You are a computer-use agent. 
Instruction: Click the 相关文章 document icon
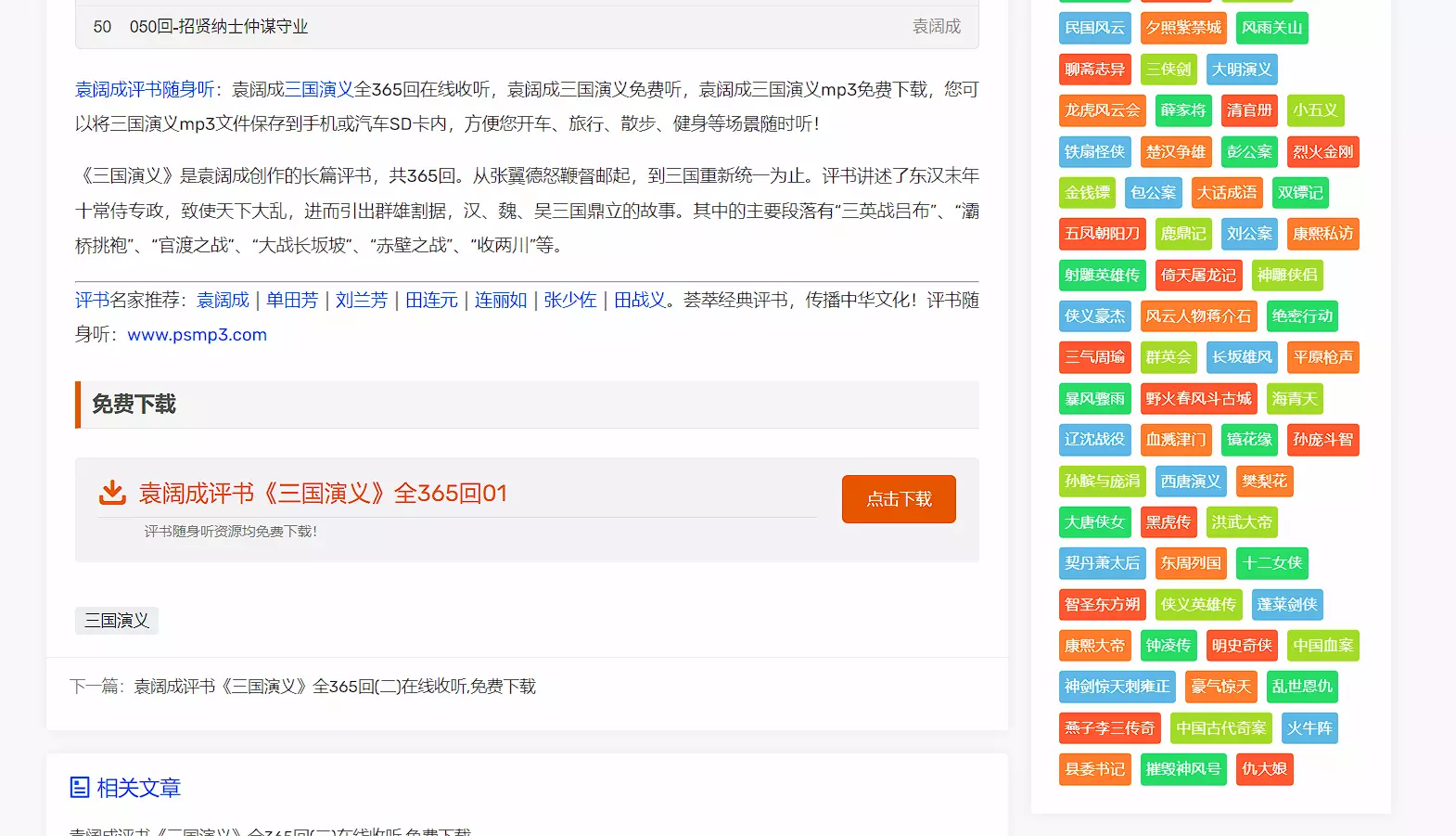80,788
